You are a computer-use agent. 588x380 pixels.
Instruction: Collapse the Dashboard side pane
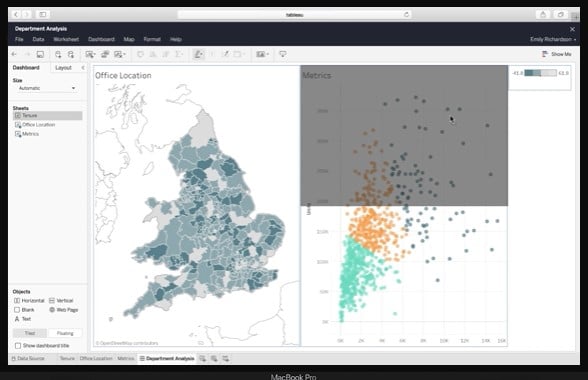point(83,68)
